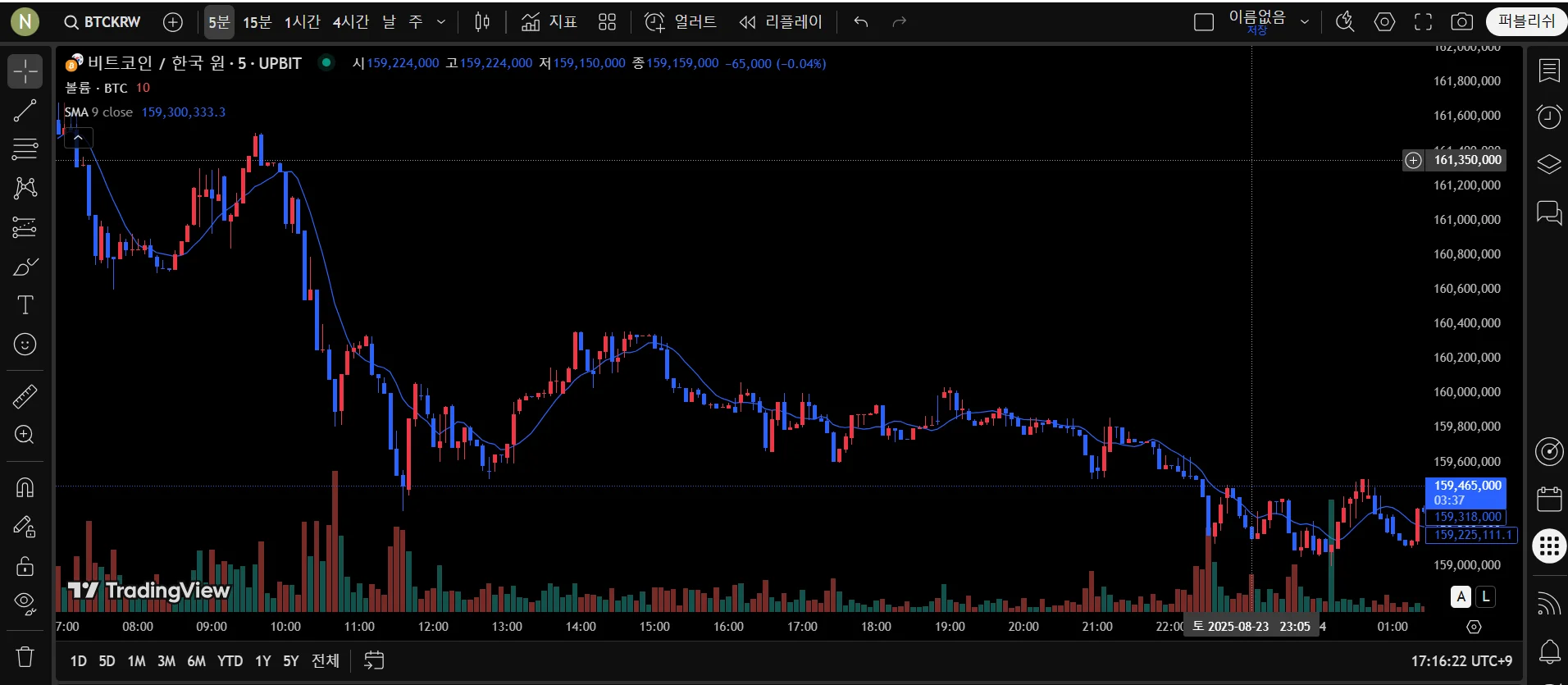The height and width of the screenshot is (685, 1568).
Task: Open the go to date picker
Action: (x=374, y=660)
